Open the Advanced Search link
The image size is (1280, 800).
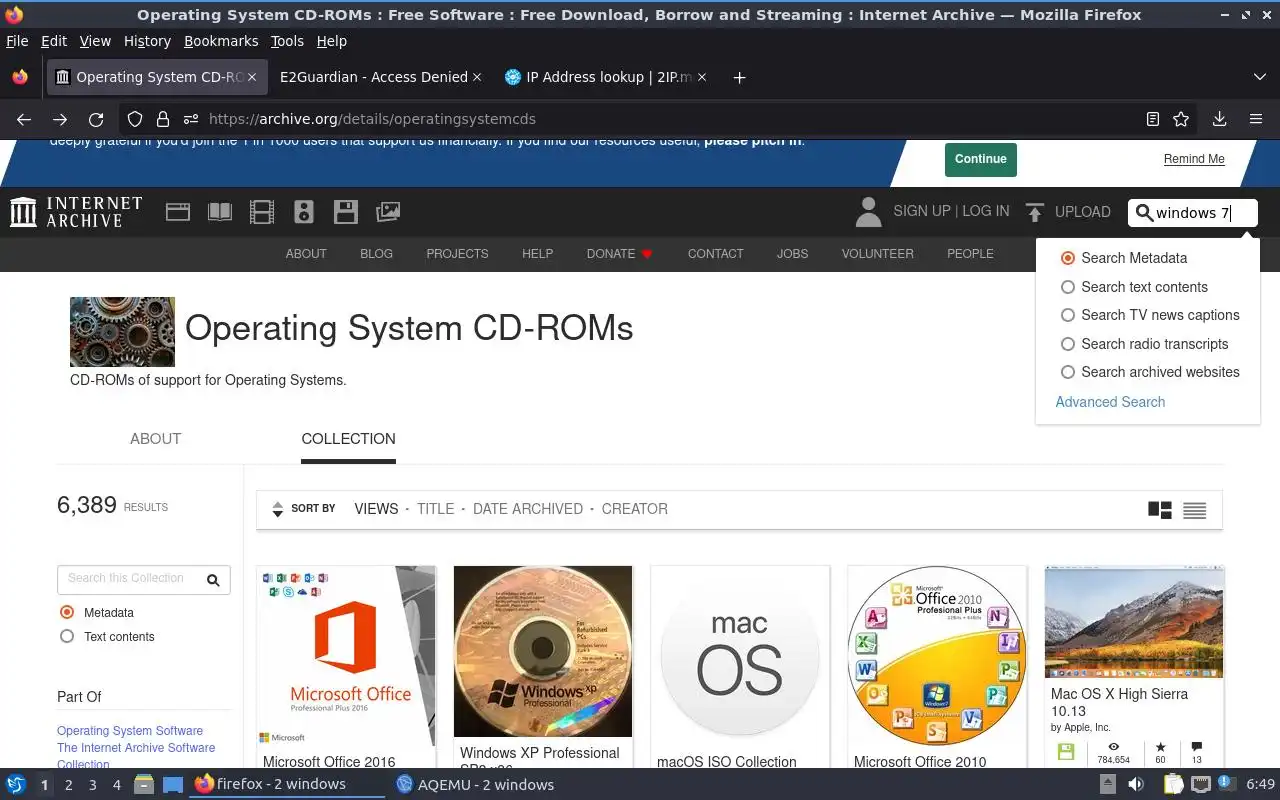(1110, 402)
